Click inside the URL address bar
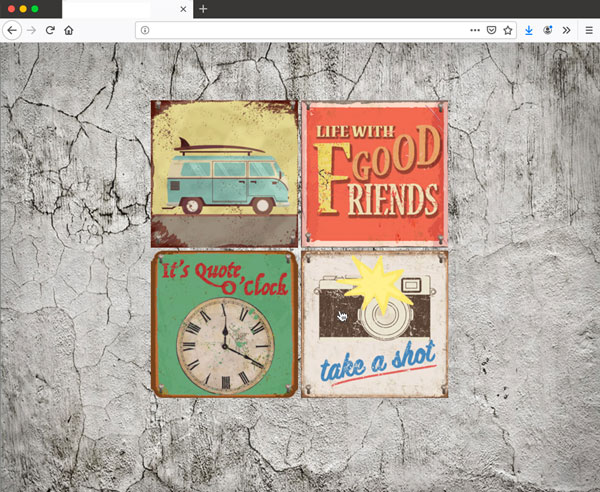Viewport: 600px width, 492px height. 300,30
